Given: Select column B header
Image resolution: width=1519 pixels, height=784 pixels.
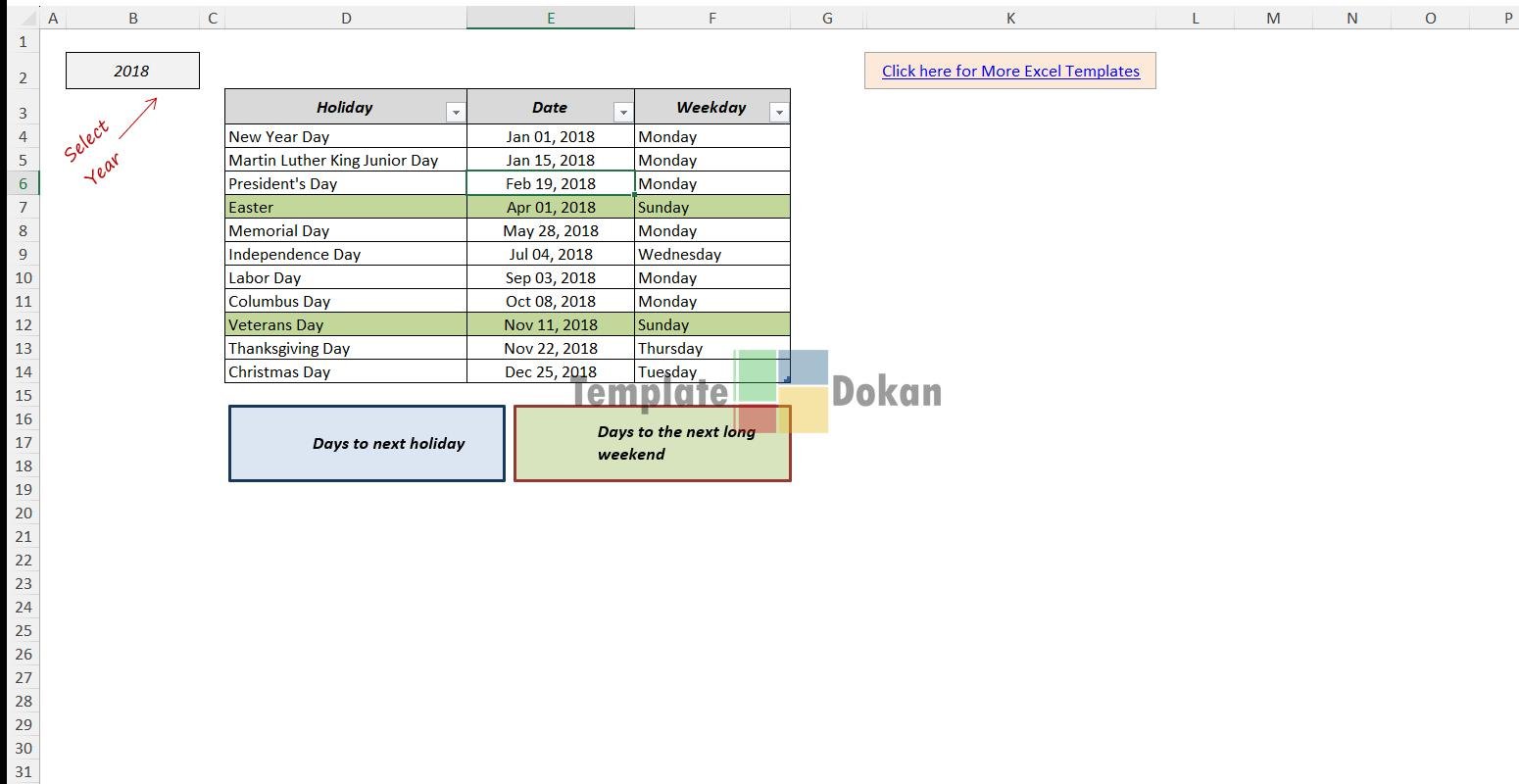Looking at the screenshot, I should click(132, 18).
